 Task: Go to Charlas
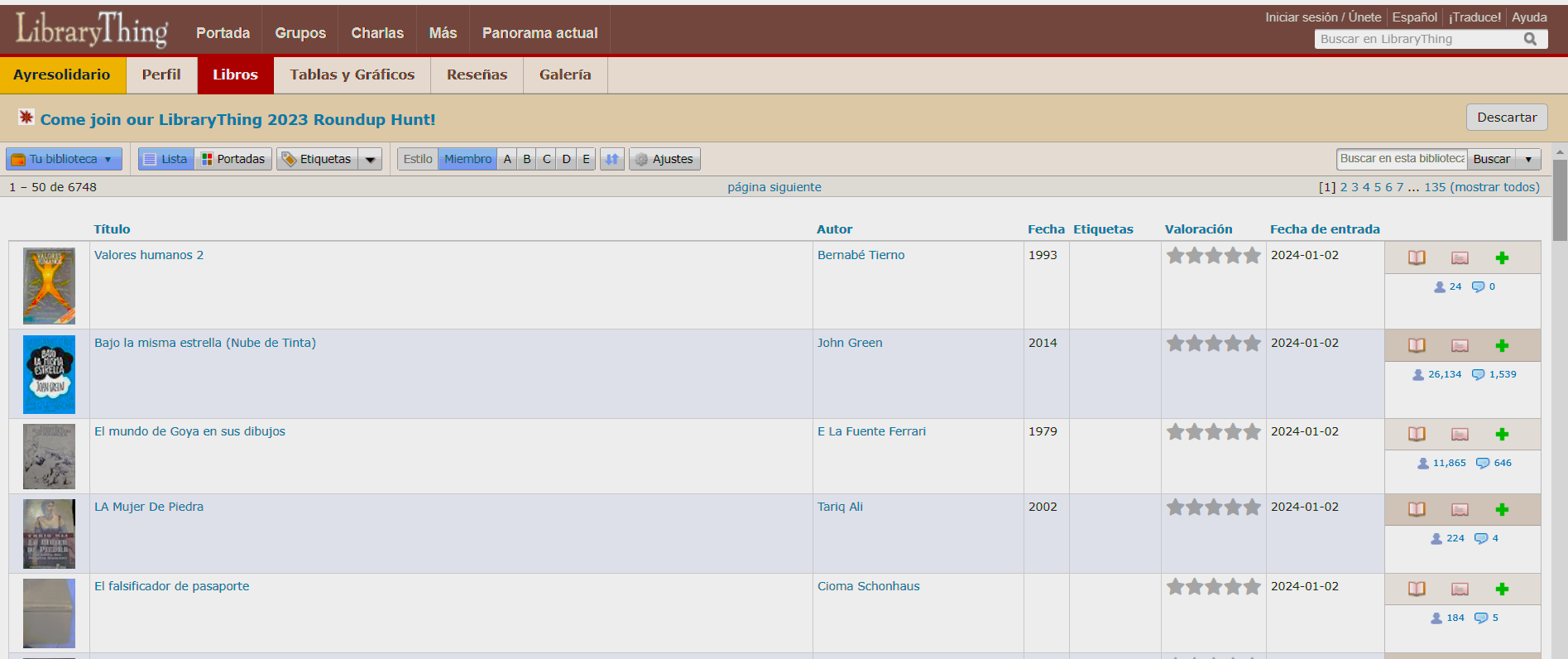click(377, 32)
